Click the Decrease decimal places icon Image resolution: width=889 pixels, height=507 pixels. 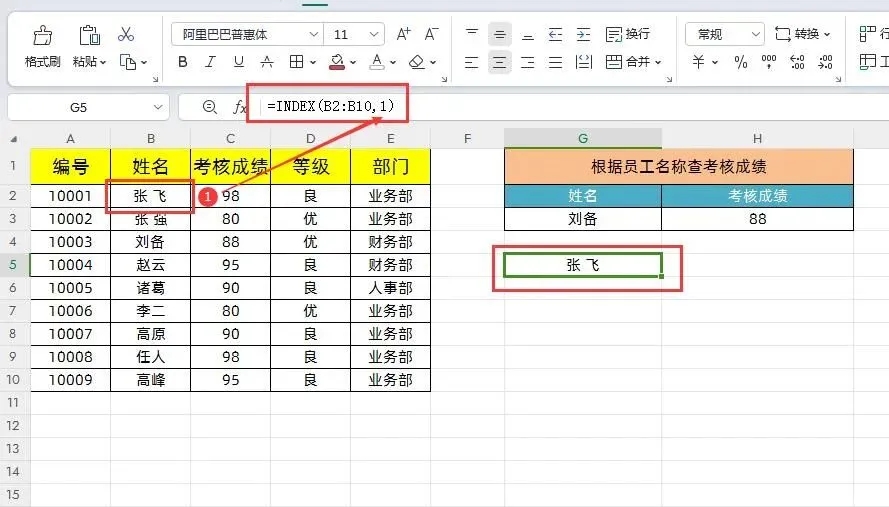coord(826,62)
